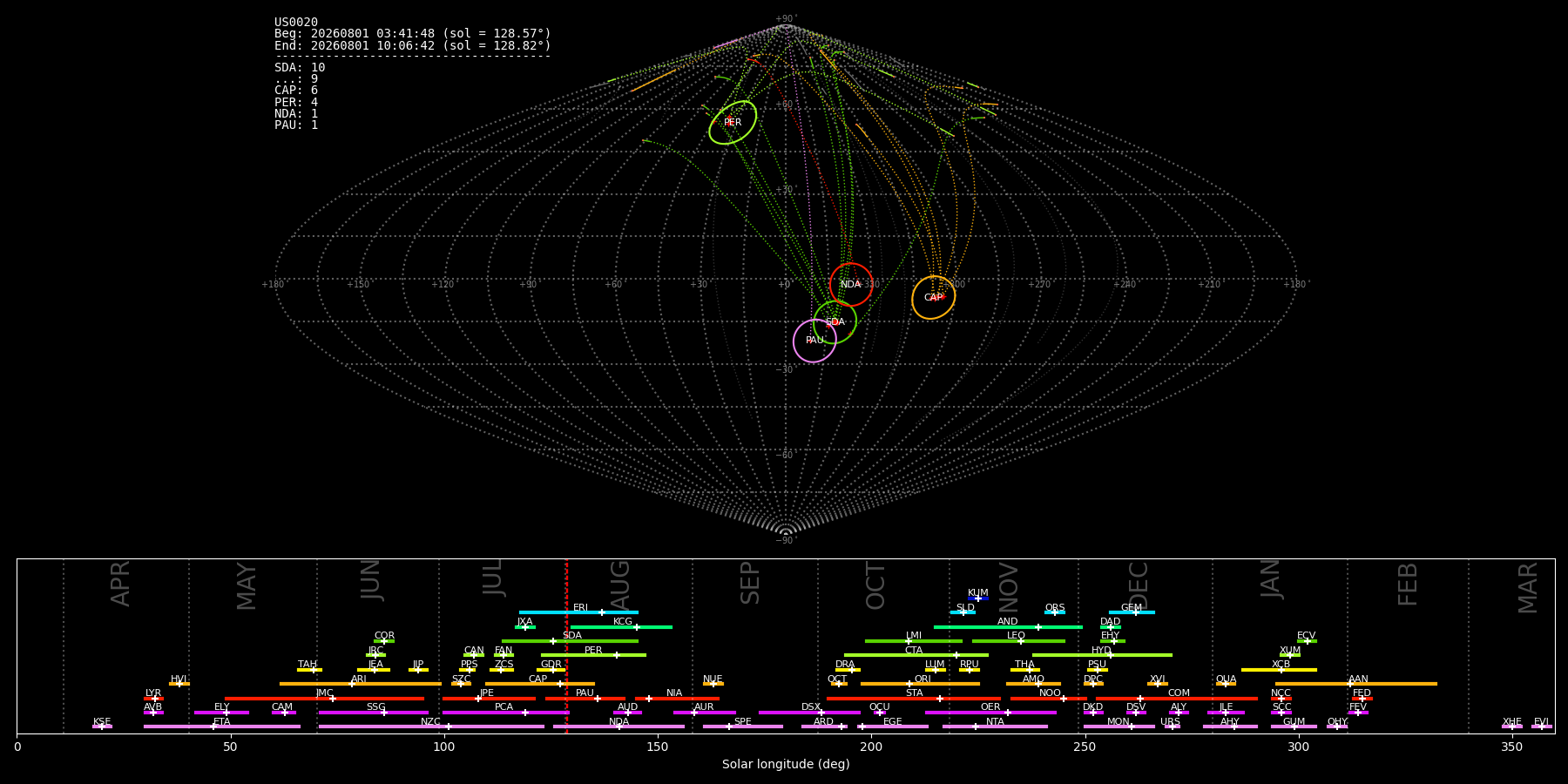1568x784 pixels.
Task: Select the URS shower bar in timeline
Action: pyautogui.click(x=1171, y=727)
